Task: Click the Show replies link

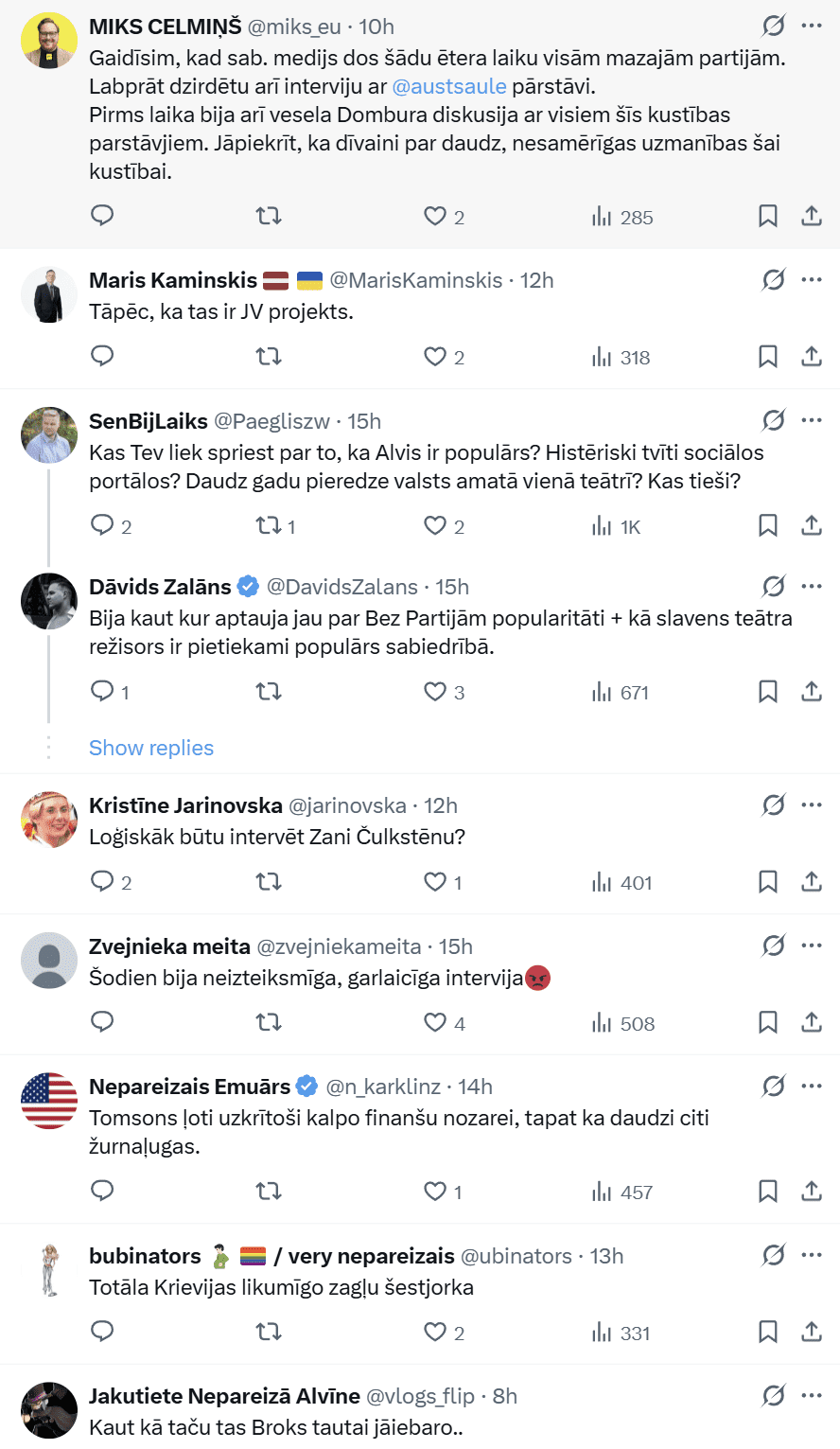Action: [151, 748]
